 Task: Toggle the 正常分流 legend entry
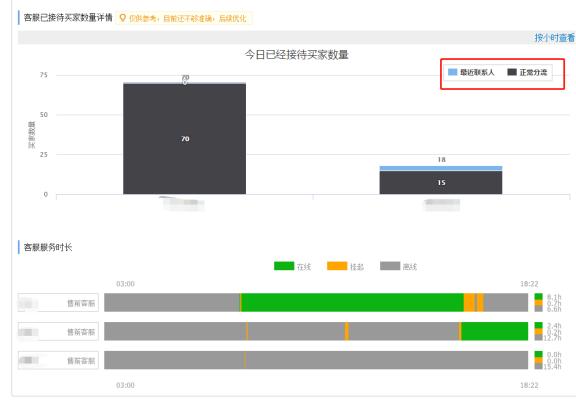(527, 72)
